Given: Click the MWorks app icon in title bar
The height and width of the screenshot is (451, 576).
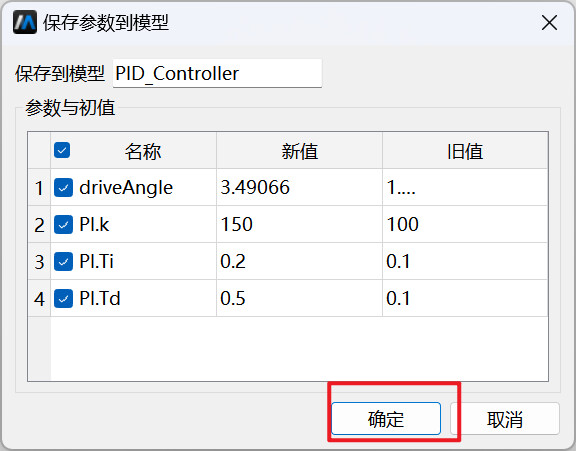Looking at the screenshot, I should point(25,22).
